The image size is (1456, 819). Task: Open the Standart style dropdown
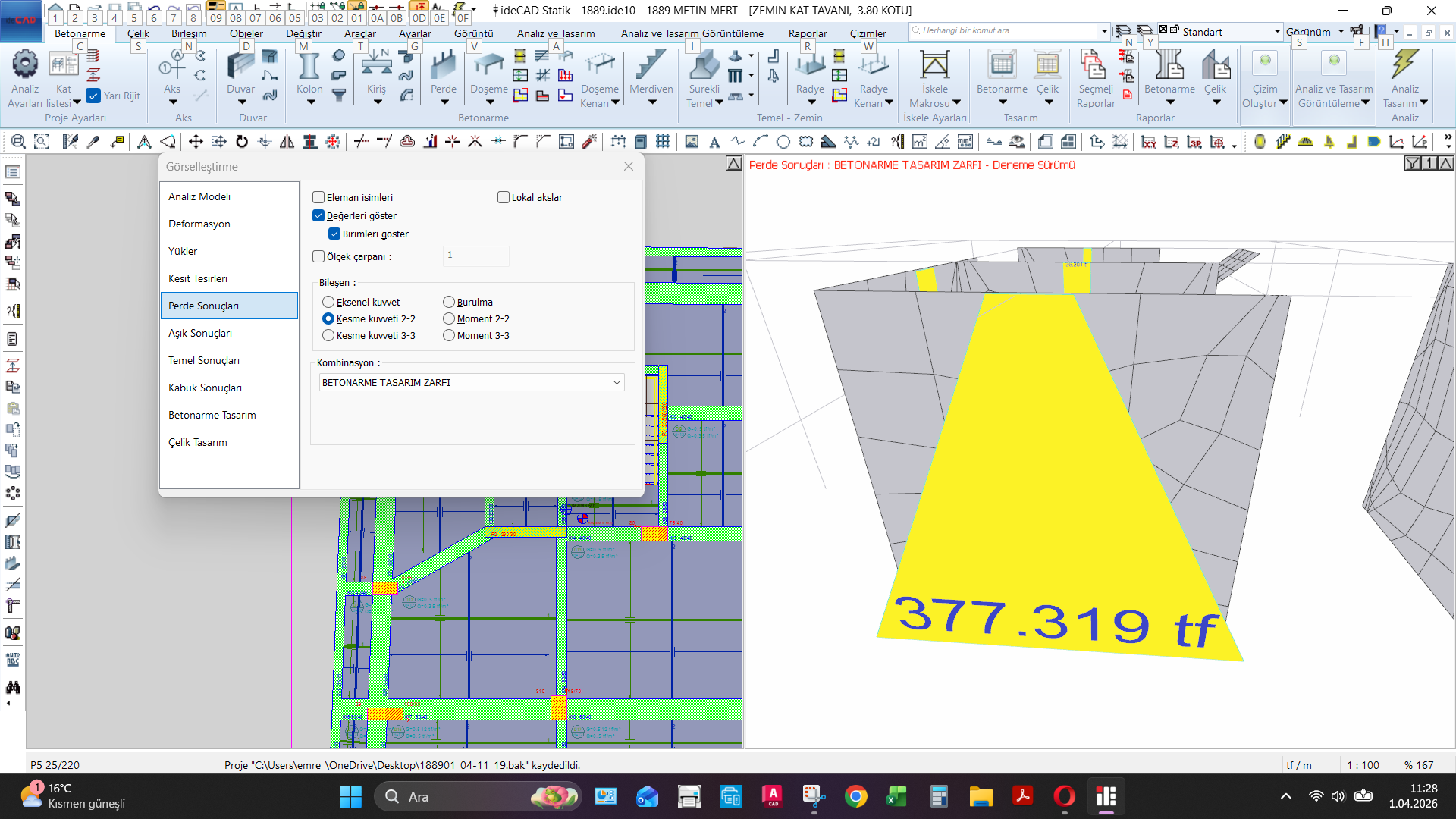(x=1277, y=32)
